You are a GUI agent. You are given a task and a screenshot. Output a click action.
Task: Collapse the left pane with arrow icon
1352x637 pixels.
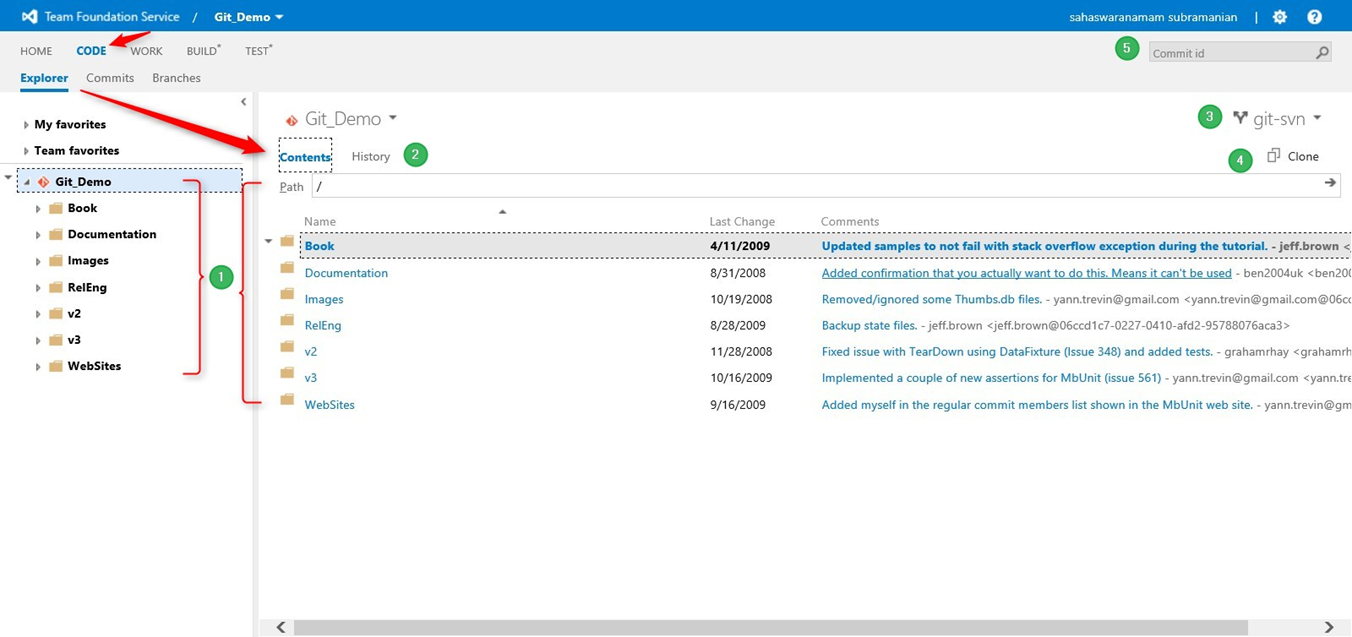pos(243,102)
